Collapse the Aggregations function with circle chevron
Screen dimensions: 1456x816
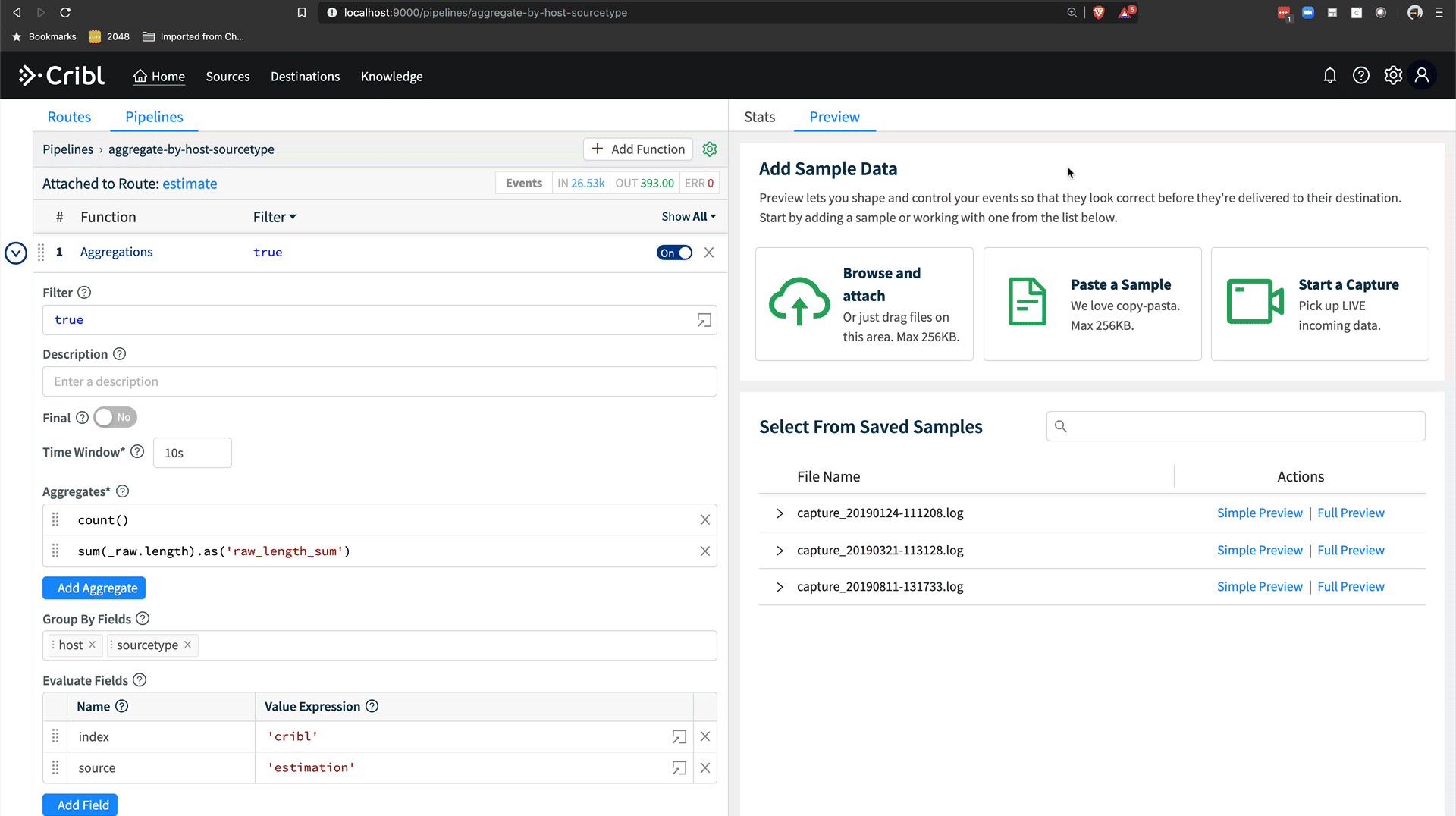tap(16, 253)
